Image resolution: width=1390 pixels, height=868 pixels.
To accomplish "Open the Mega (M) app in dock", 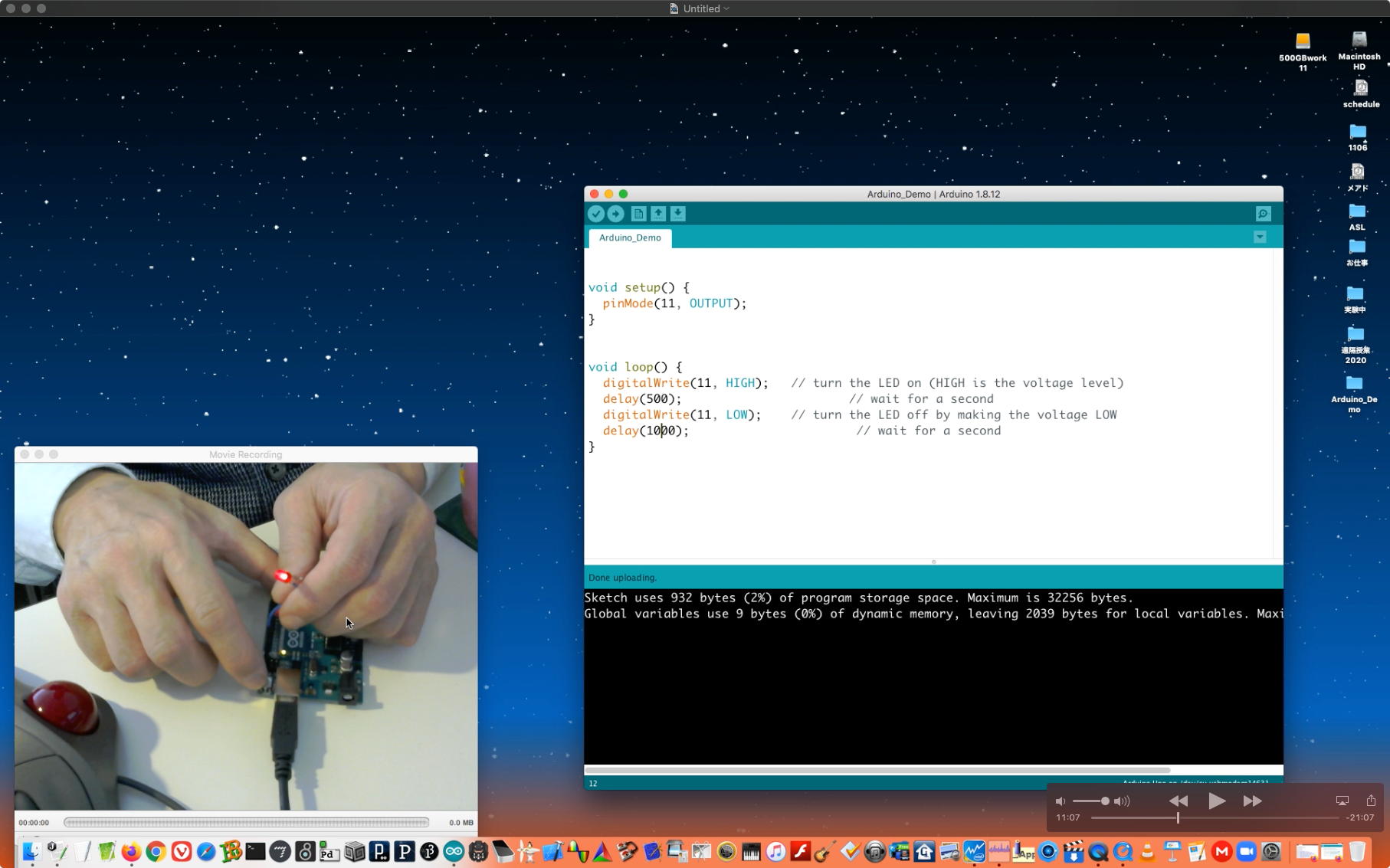I will pyautogui.click(x=1221, y=851).
